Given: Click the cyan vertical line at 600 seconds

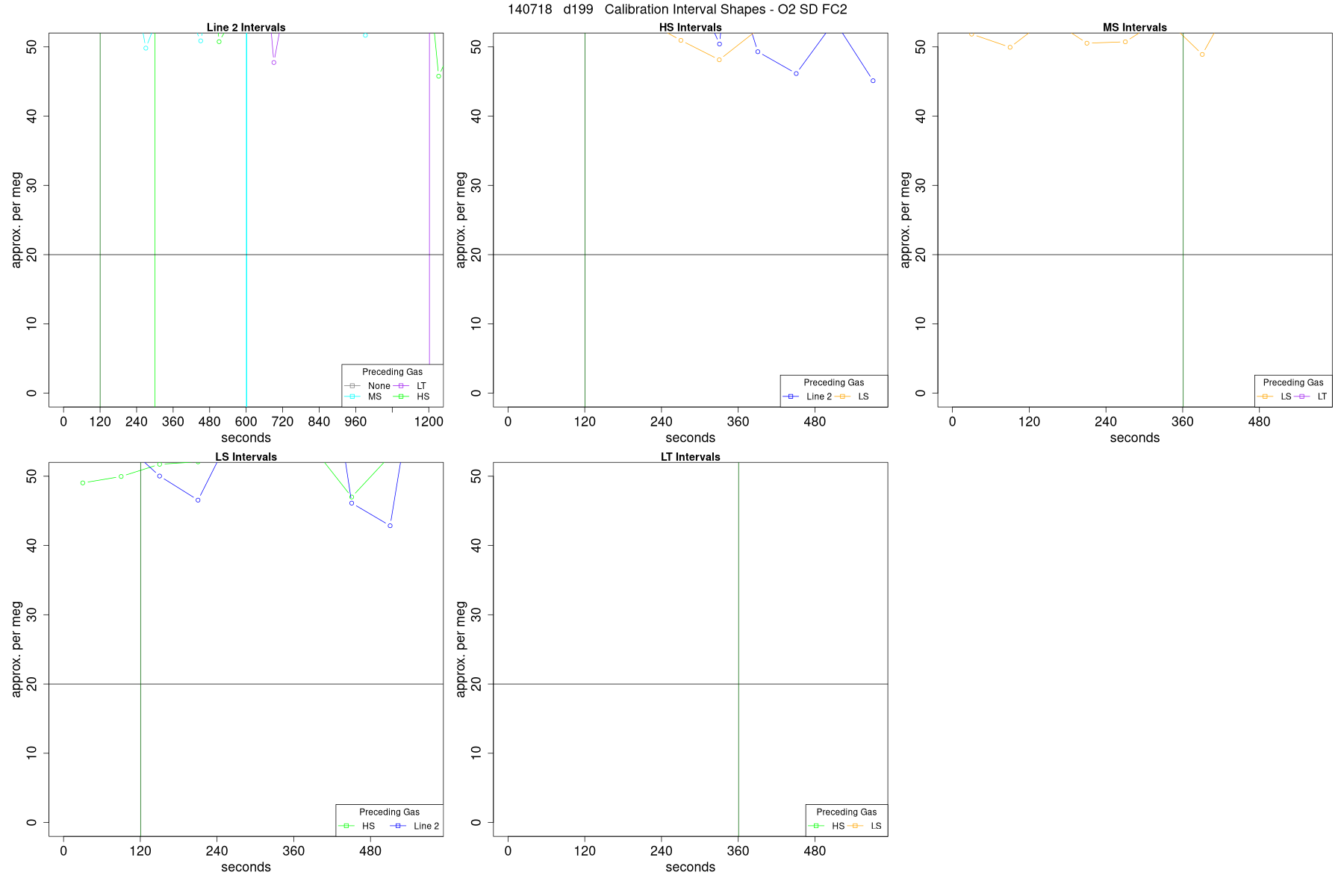Looking at the screenshot, I should (x=246, y=220).
